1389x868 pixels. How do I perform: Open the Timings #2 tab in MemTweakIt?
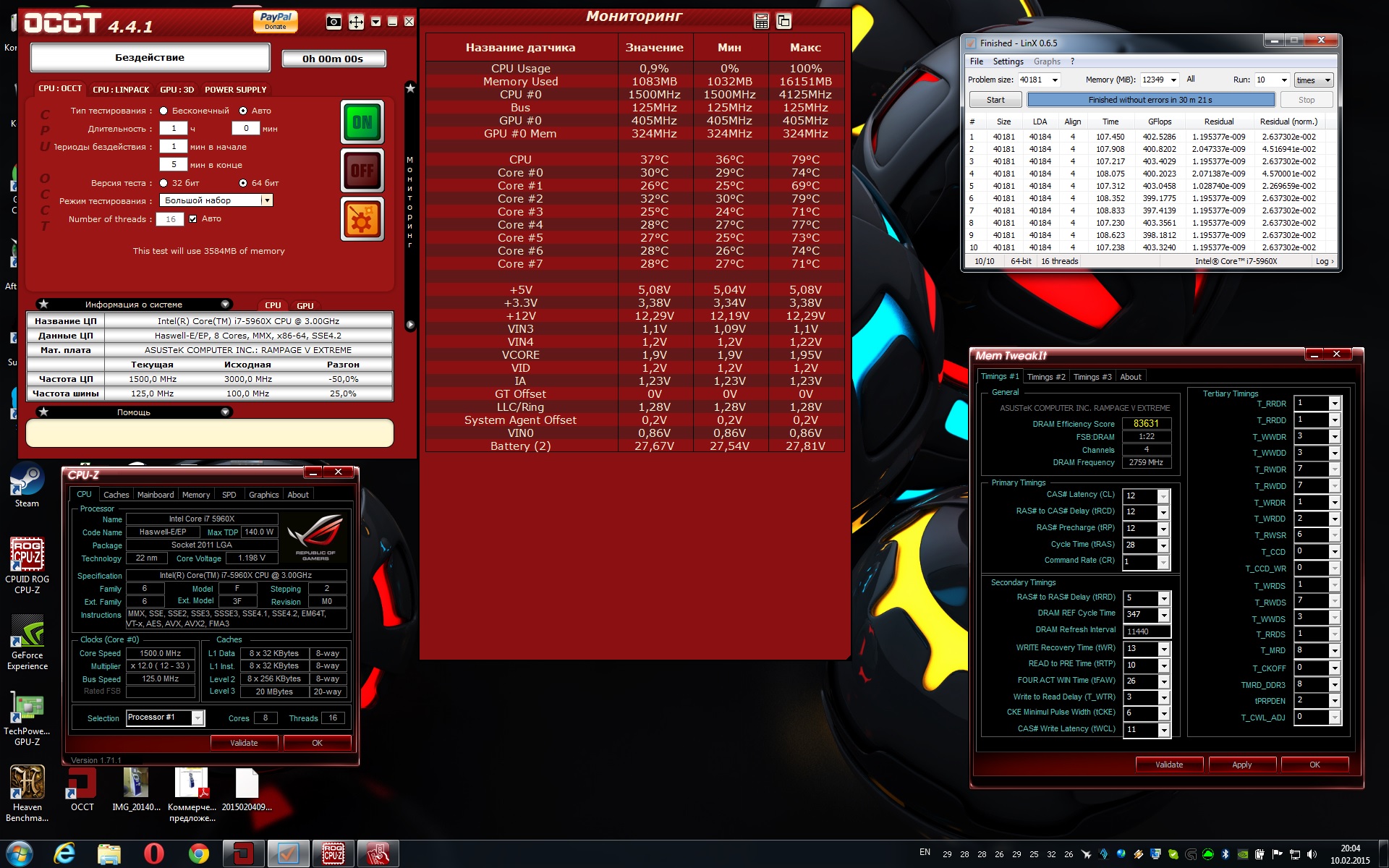click(1046, 377)
